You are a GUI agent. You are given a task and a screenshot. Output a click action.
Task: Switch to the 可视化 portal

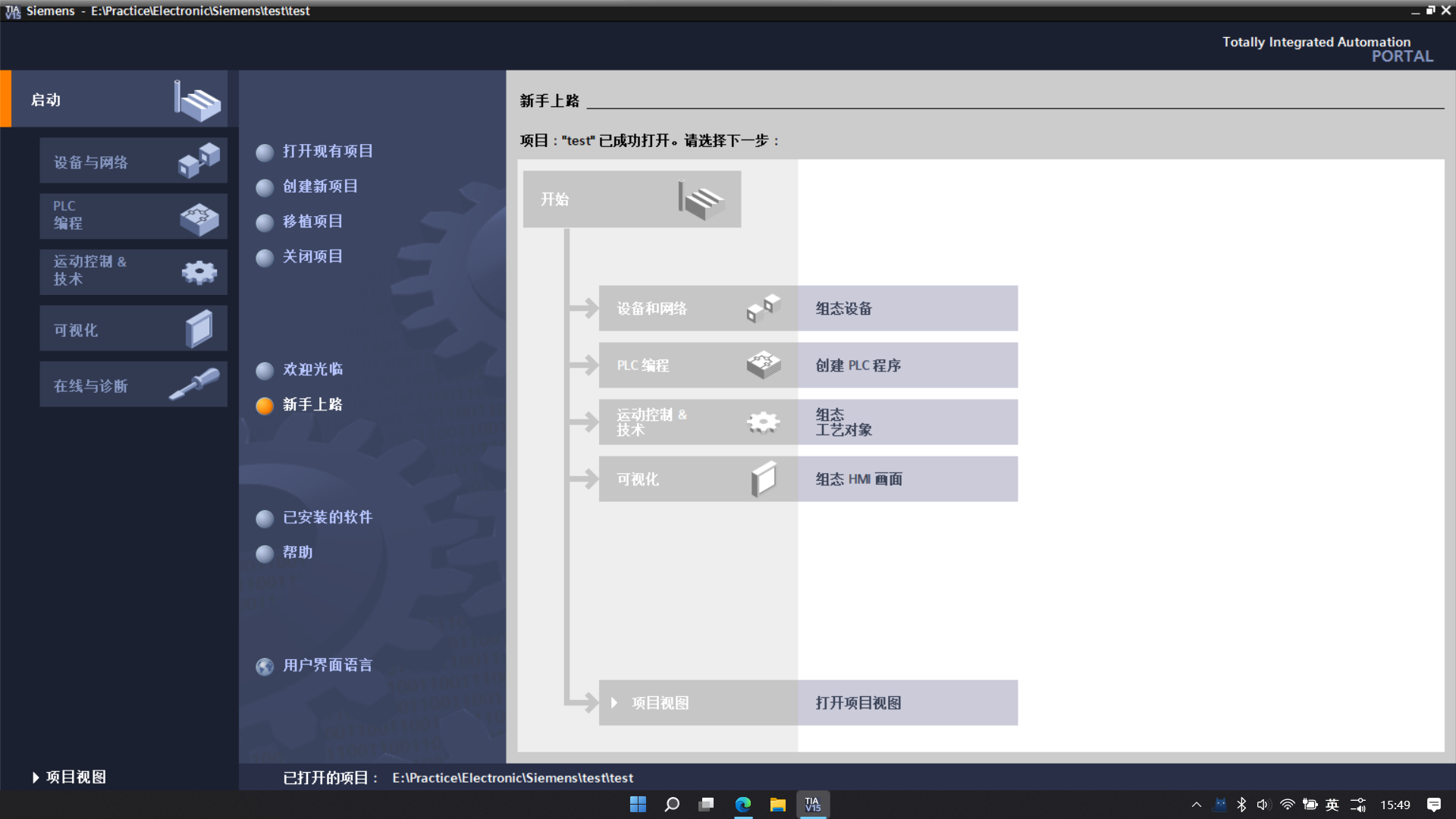133,328
